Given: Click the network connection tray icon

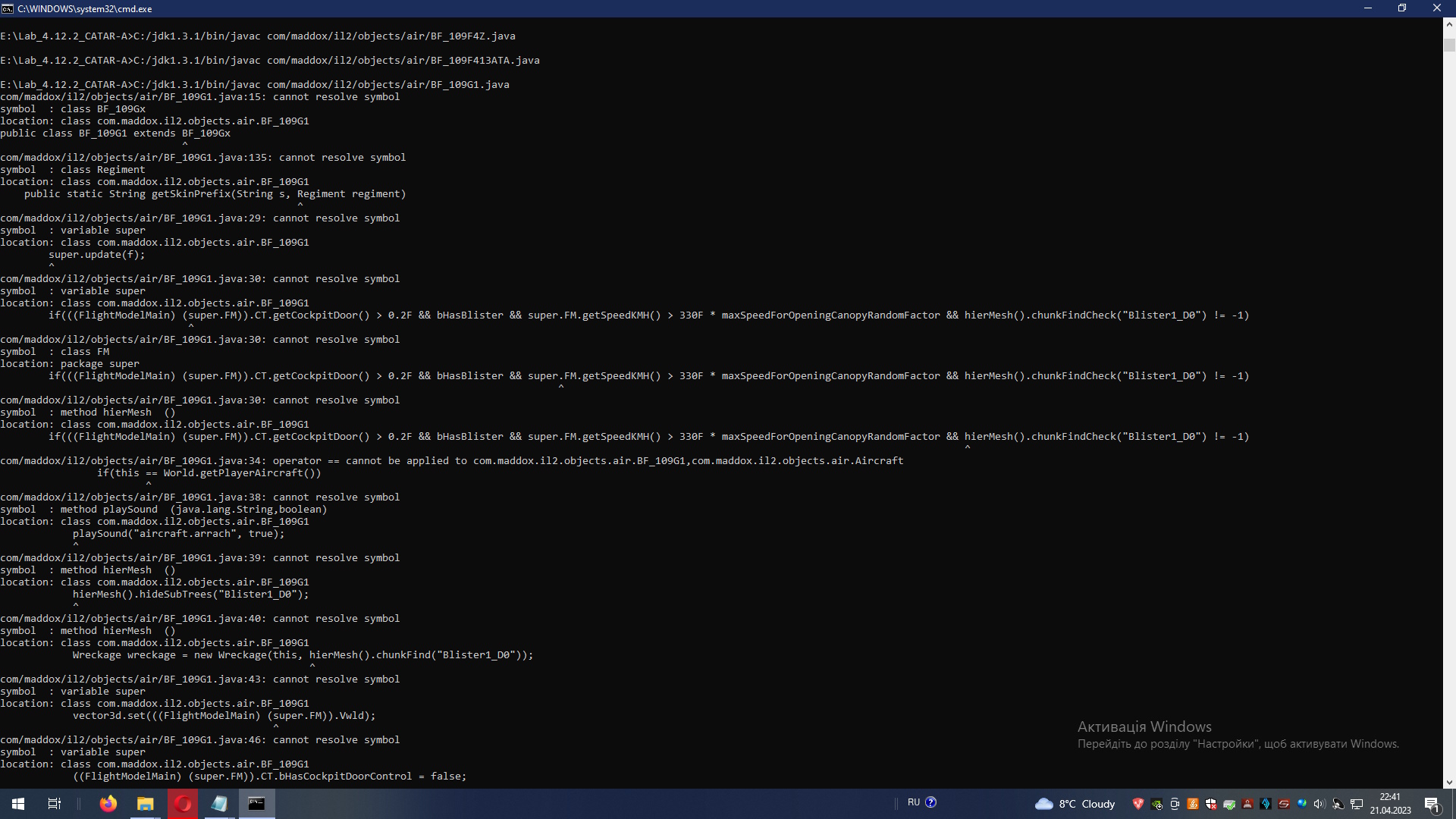Looking at the screenshot, I should tap(1357, 804).
